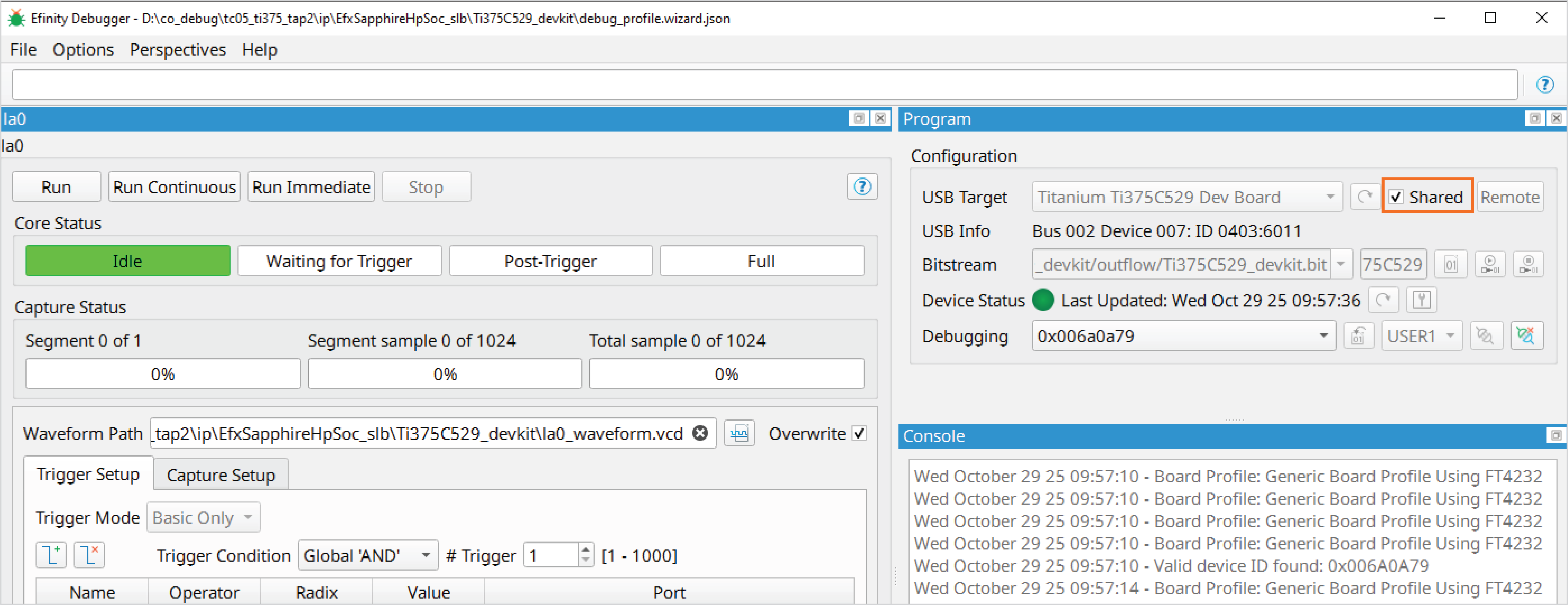Switch to the Capture Setup tab
The height and width of the screenshot is (605, 1568).
point(220,475)
